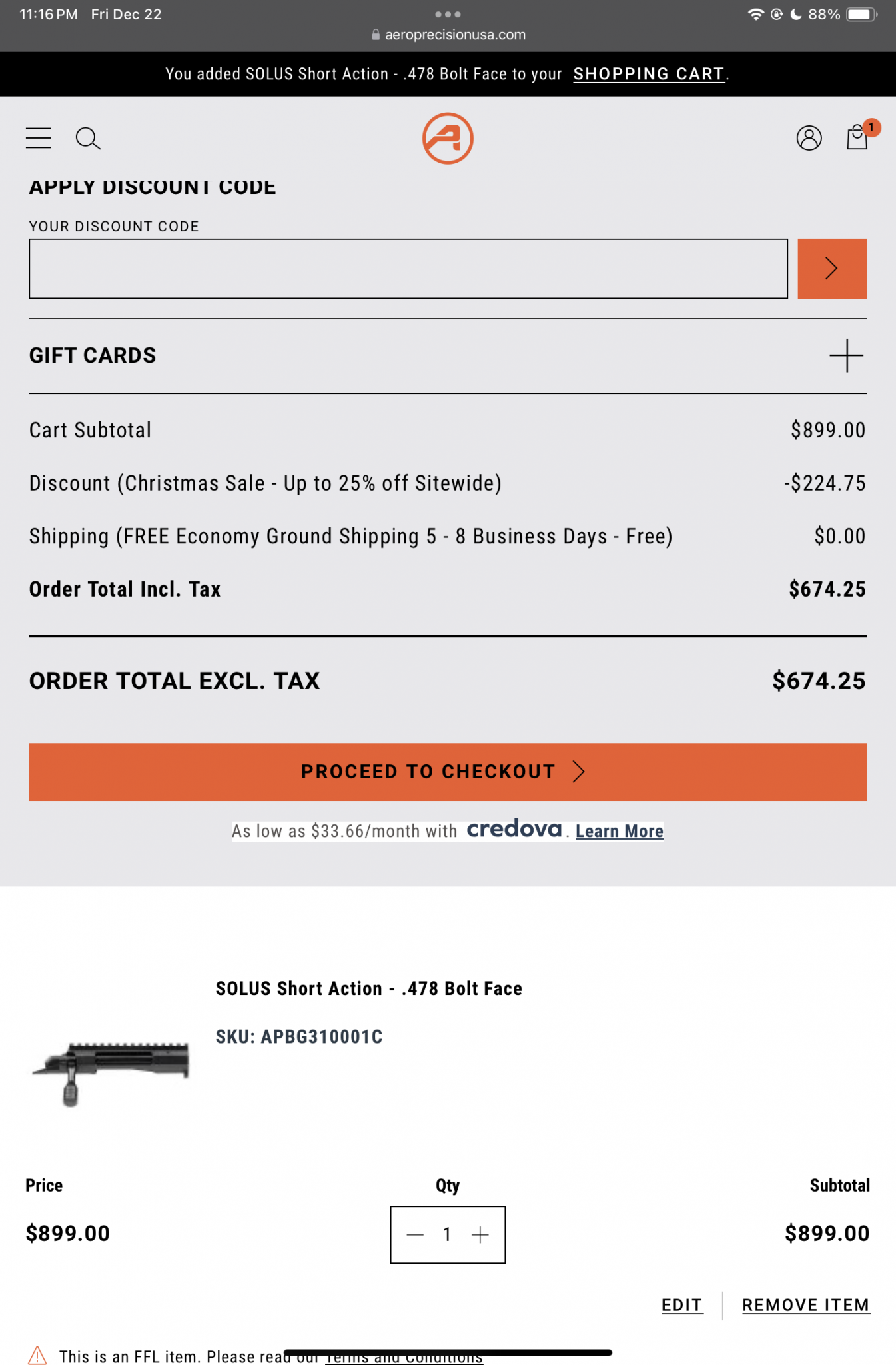Remove item from cart
This screenshot has height=1365, width=896.
pyautogui.click(x=806, y=1305)
